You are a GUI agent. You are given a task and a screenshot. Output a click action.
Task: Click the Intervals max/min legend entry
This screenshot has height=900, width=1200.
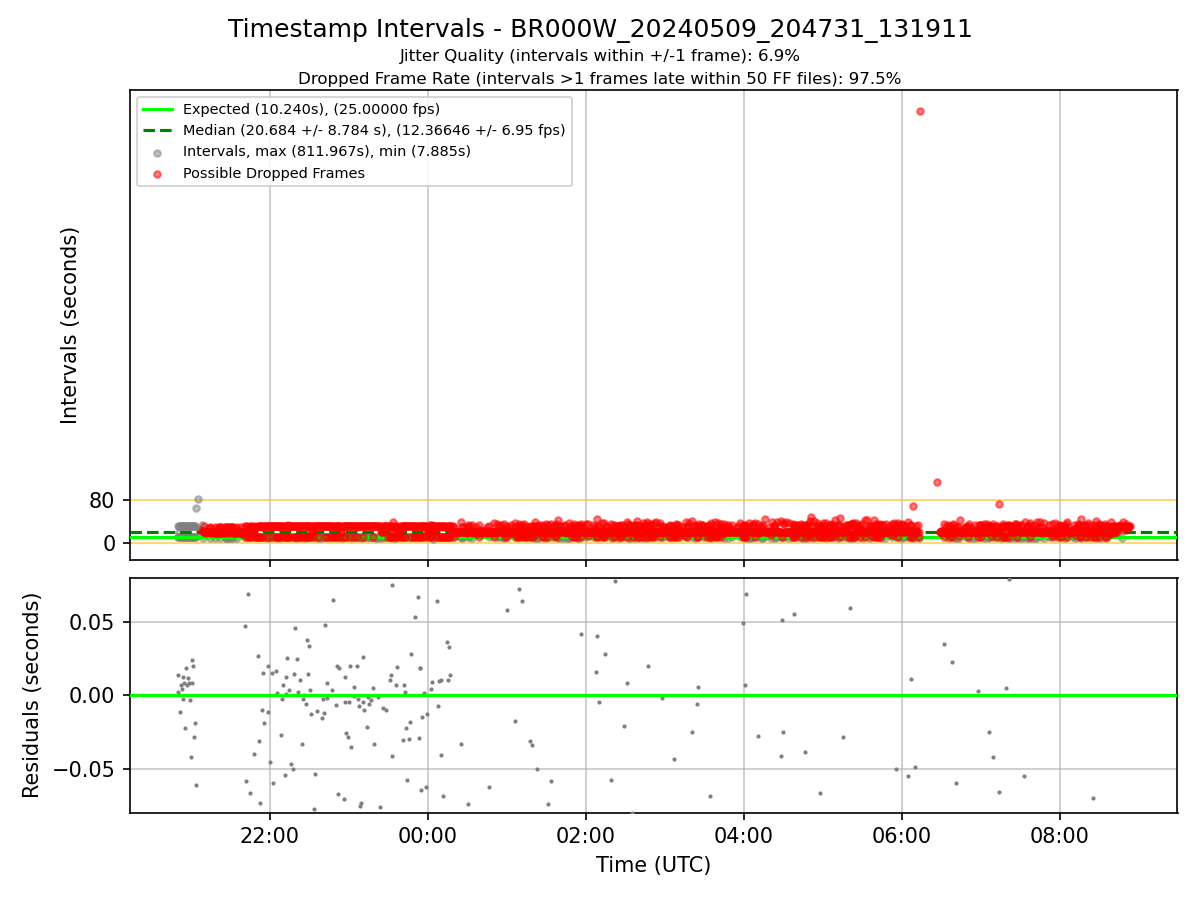tap(327, 151)
